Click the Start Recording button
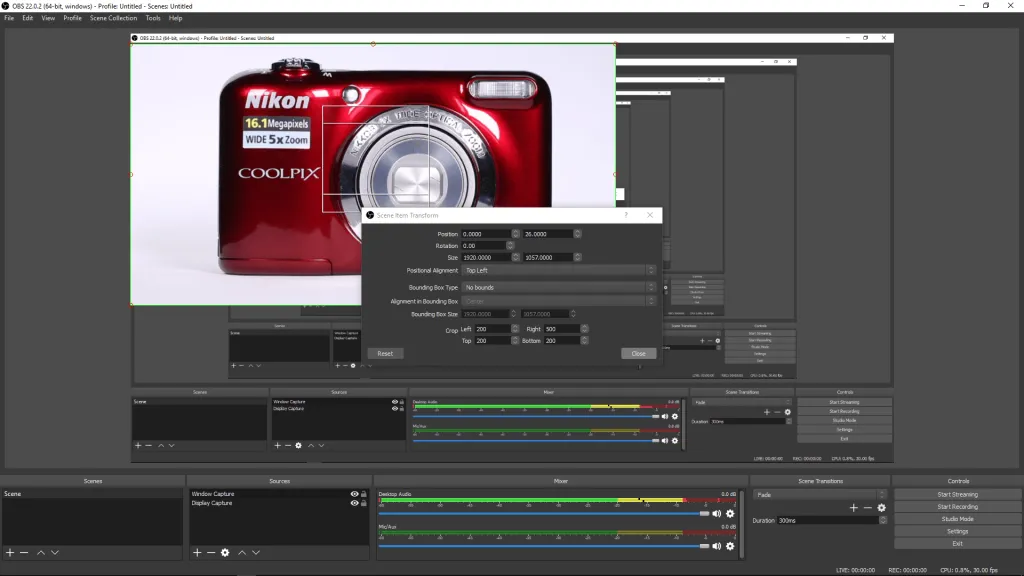1024x576 pixels. 957,507
